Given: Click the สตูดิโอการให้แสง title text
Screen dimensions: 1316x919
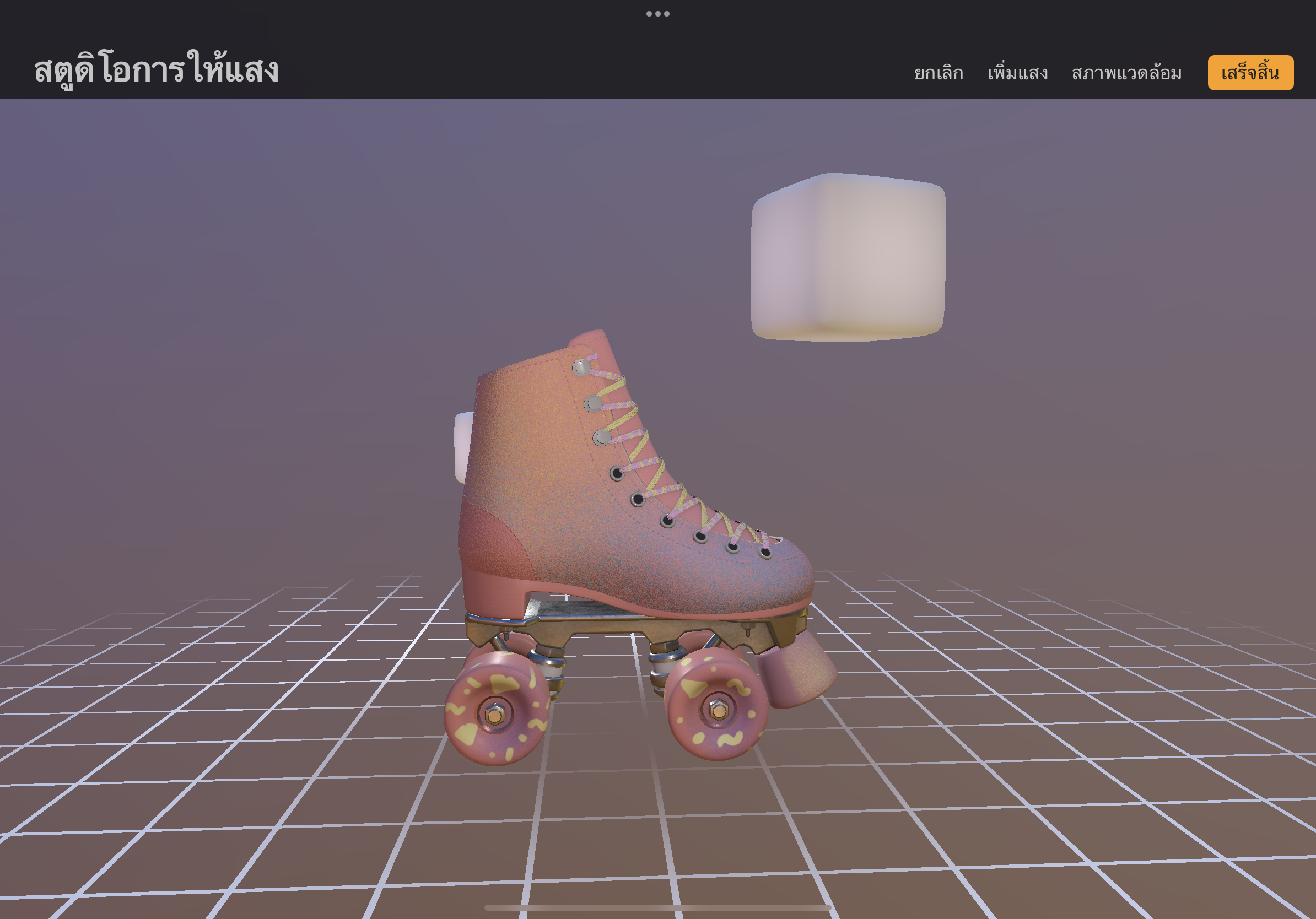Looking at the screenshot, I should point(156,70).
